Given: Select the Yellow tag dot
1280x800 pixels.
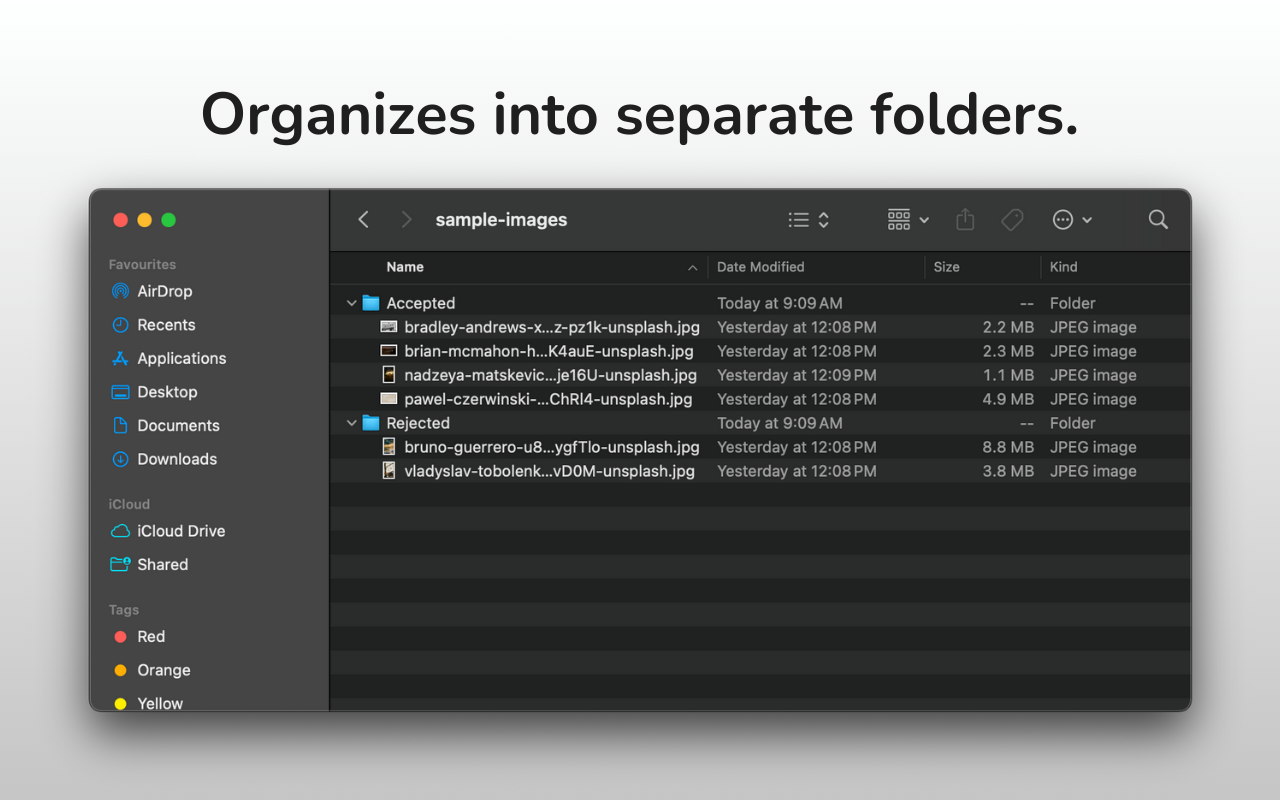Looking at the screenshot, I should pyautogui.click(x=120, y=704).
